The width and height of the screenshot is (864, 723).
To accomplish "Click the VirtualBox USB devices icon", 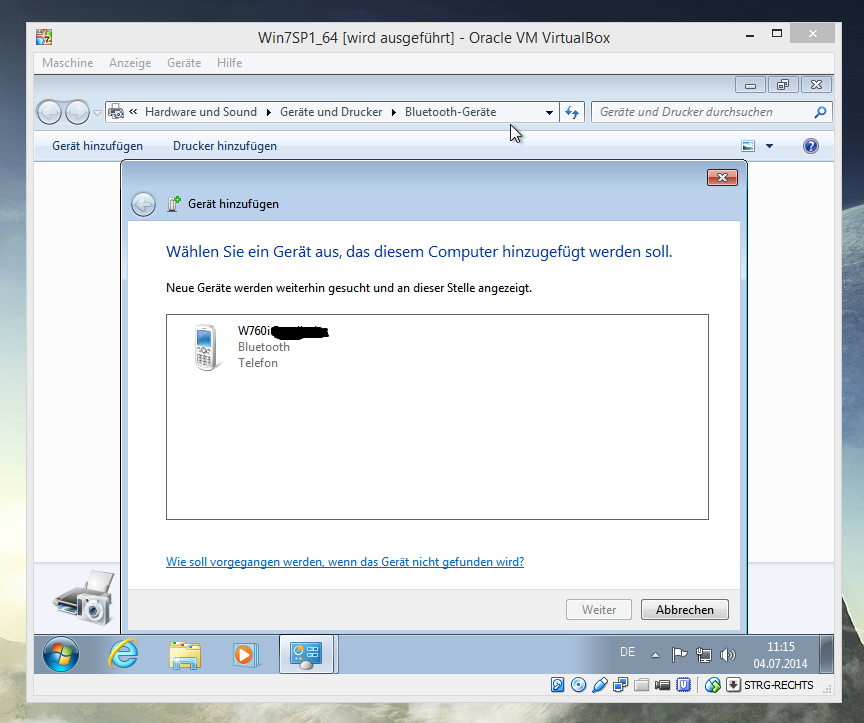I will click(600, 685).
